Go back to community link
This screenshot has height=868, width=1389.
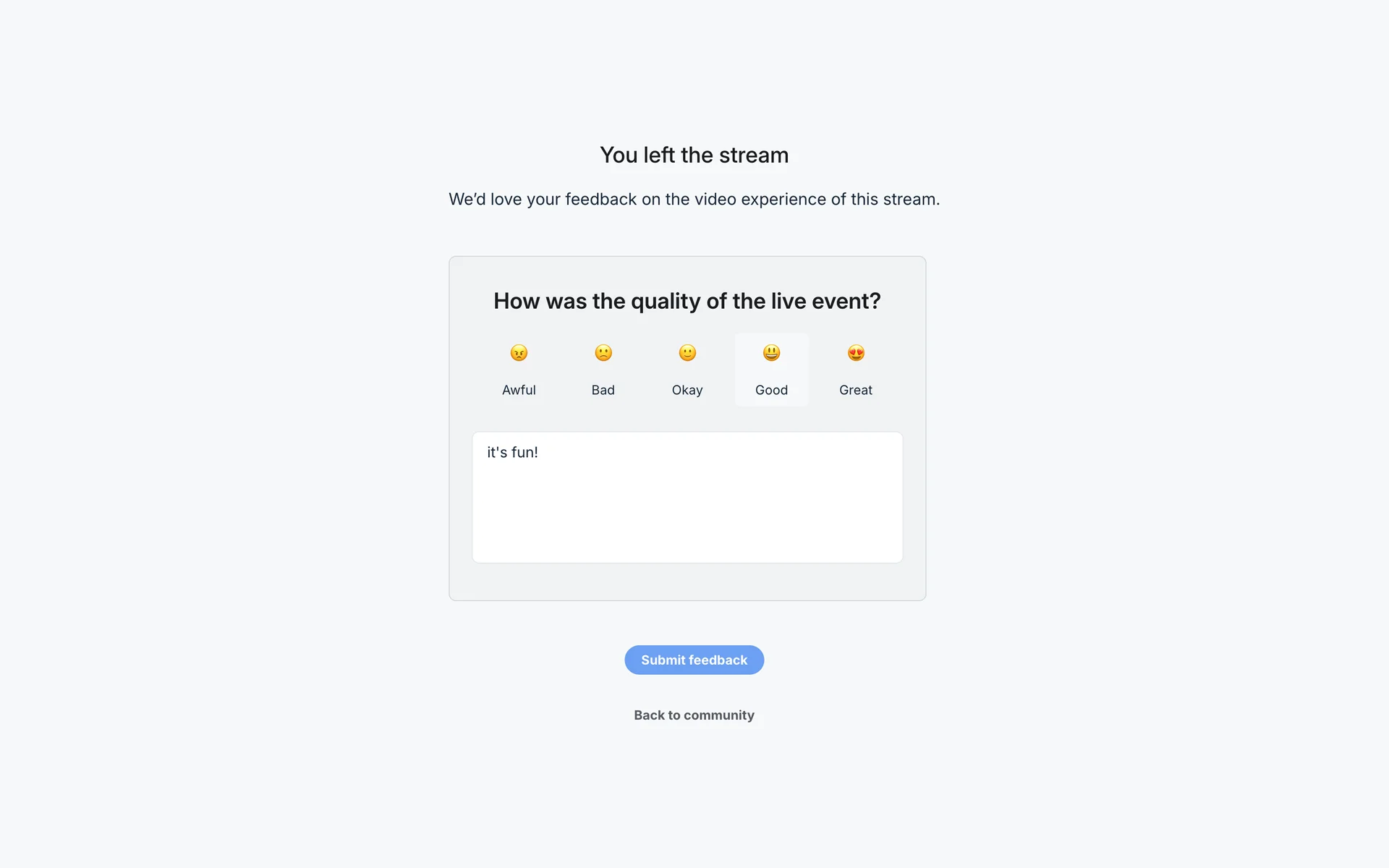(x=694, y=715)
